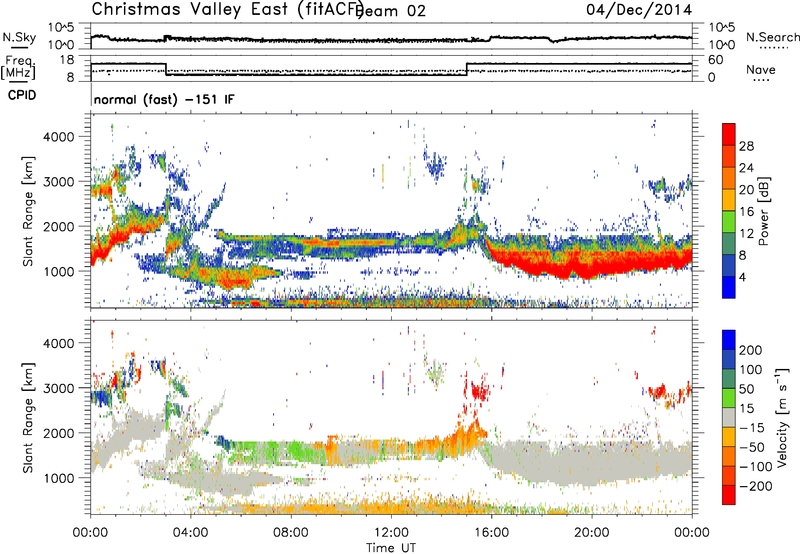The height and width of the screenshot is (554, 800).
Task: Click the 4000 km label on power panel
Action: point(58,137)
